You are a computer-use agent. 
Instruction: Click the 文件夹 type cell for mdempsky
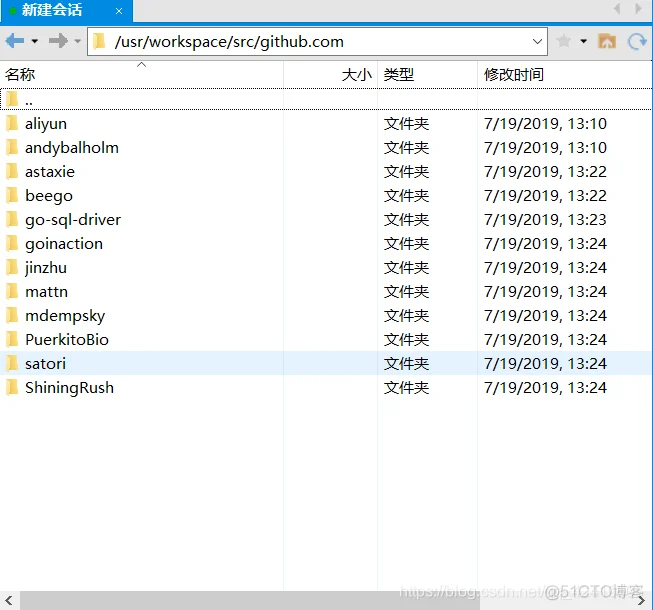pyautogui.click(x=406, y=316)
